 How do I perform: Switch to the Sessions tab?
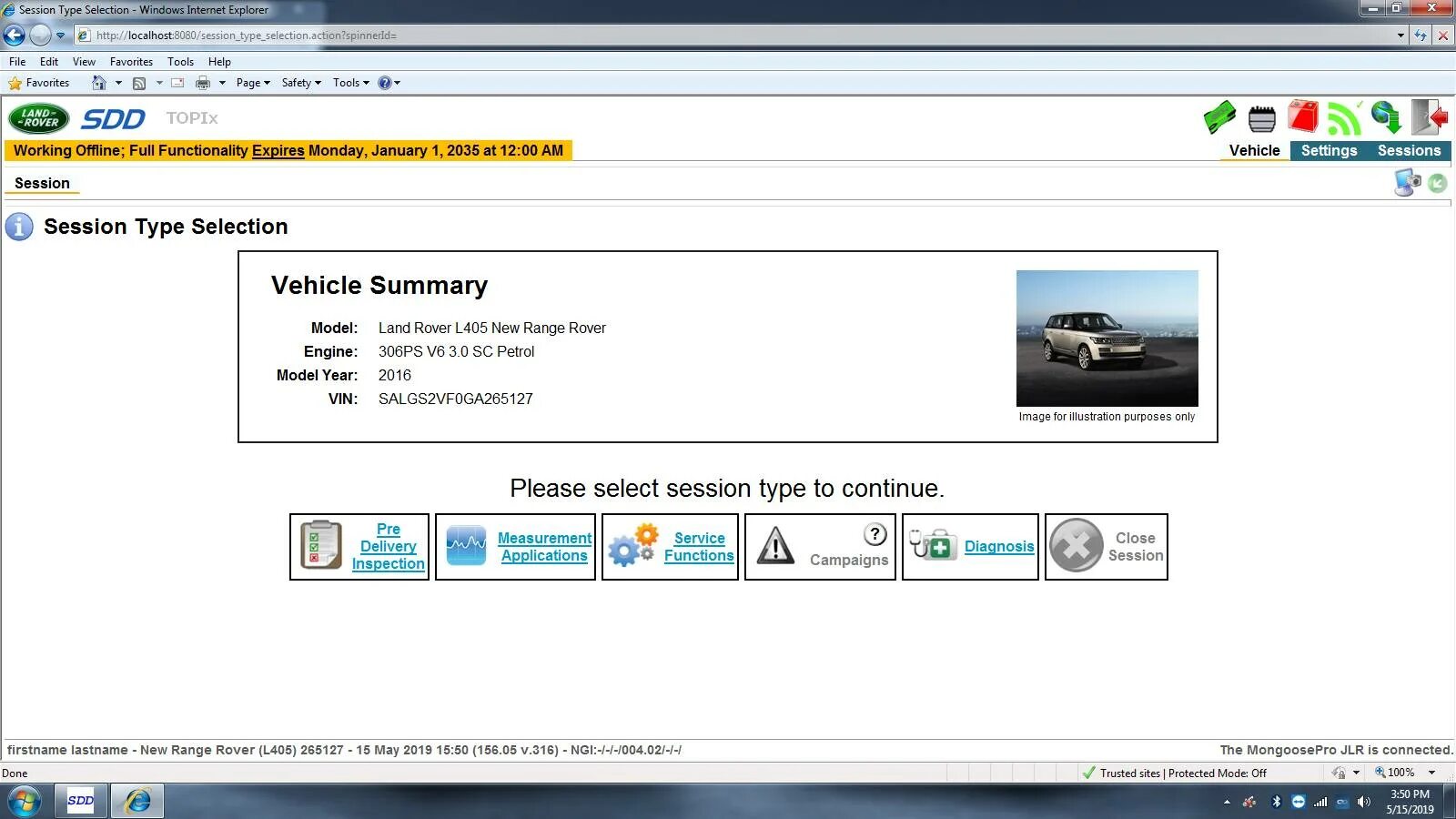[x=1409, y=151]
